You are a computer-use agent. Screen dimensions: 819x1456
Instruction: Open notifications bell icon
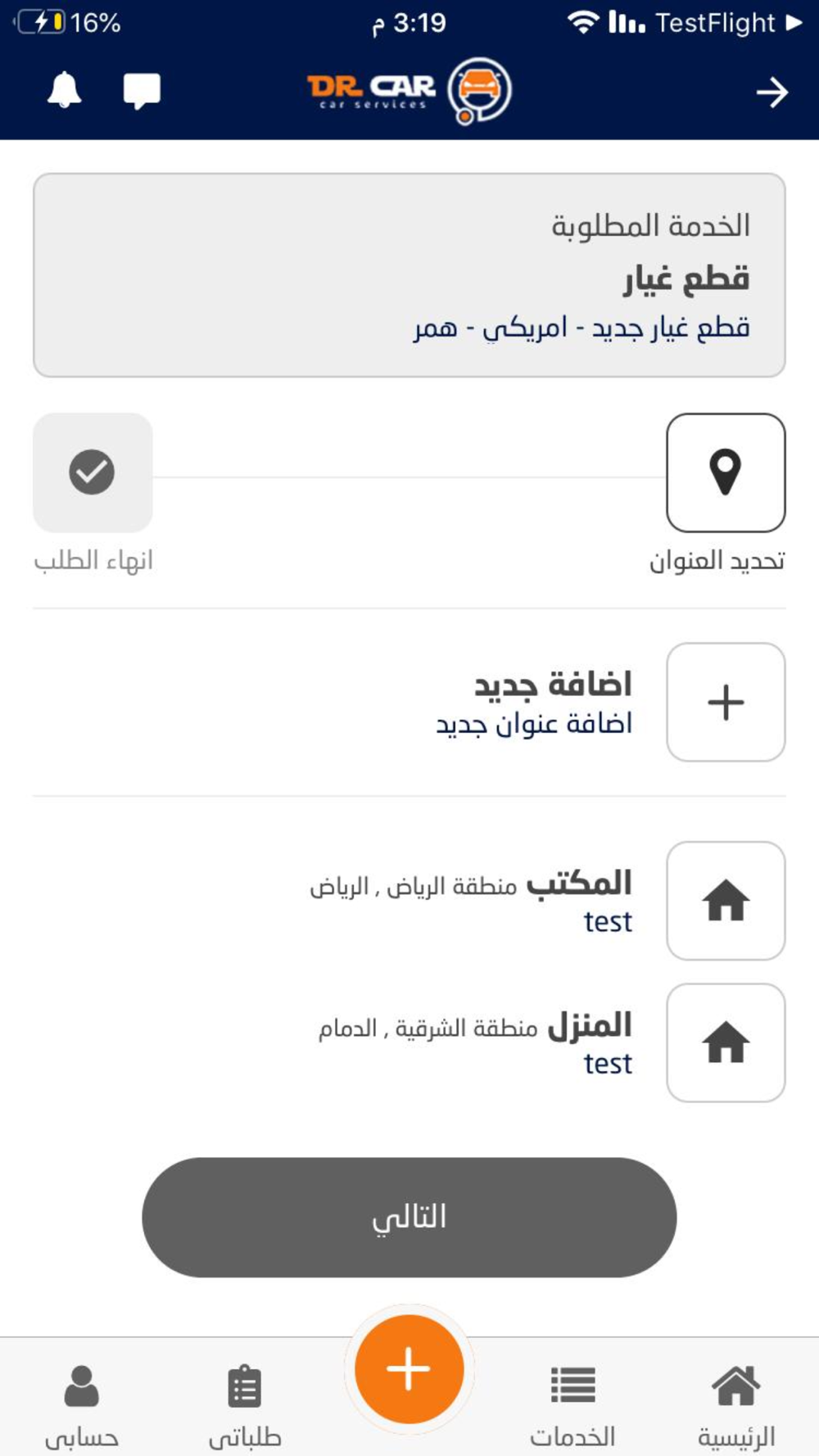click(64, 90)
